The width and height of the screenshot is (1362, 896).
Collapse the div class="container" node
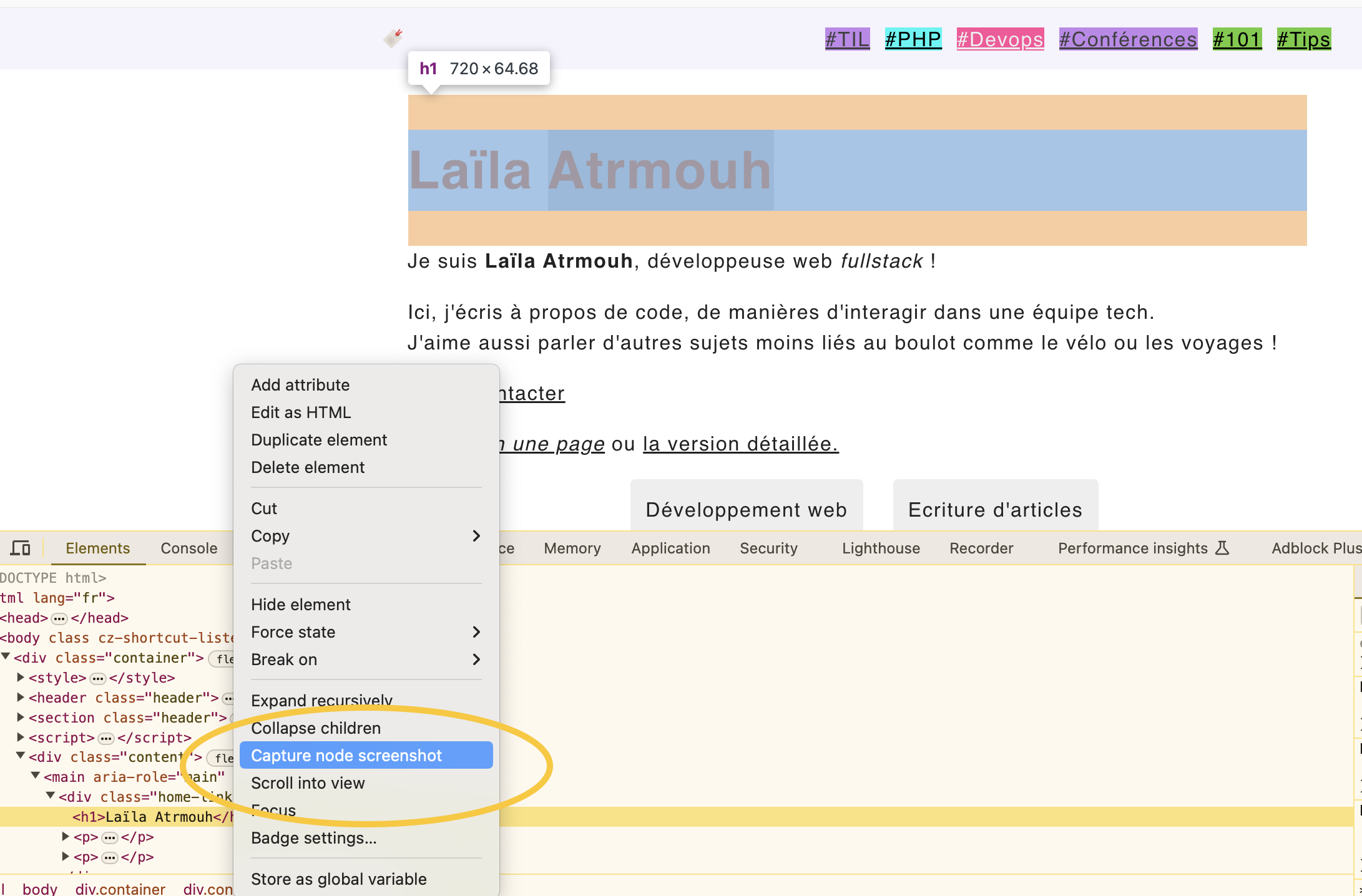(x=6, y=656)
